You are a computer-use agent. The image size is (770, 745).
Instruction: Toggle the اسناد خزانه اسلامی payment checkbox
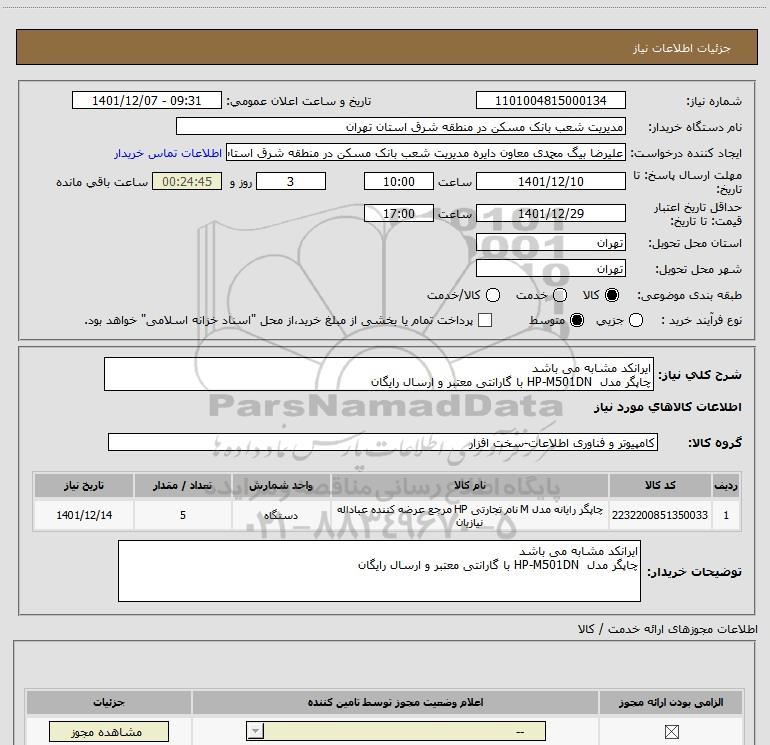click(485, 320)
